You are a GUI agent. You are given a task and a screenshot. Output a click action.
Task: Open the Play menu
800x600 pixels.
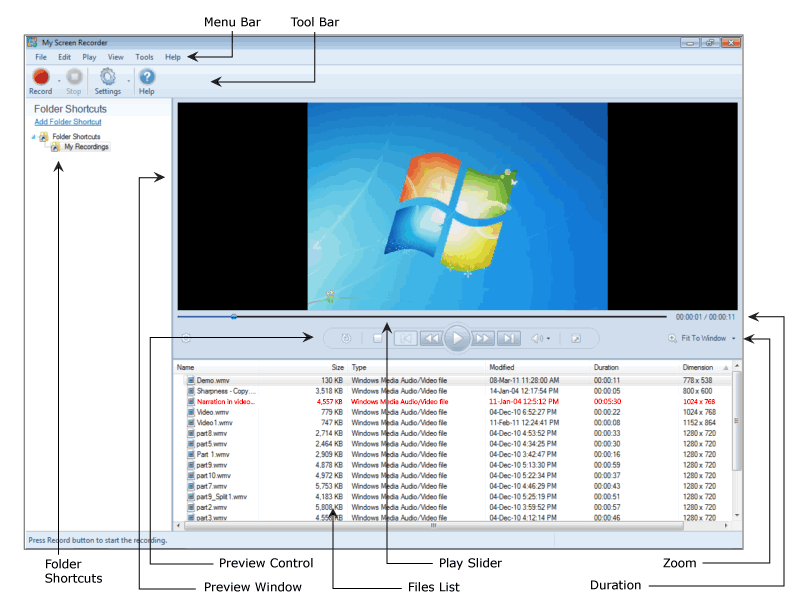coord(90,57)
